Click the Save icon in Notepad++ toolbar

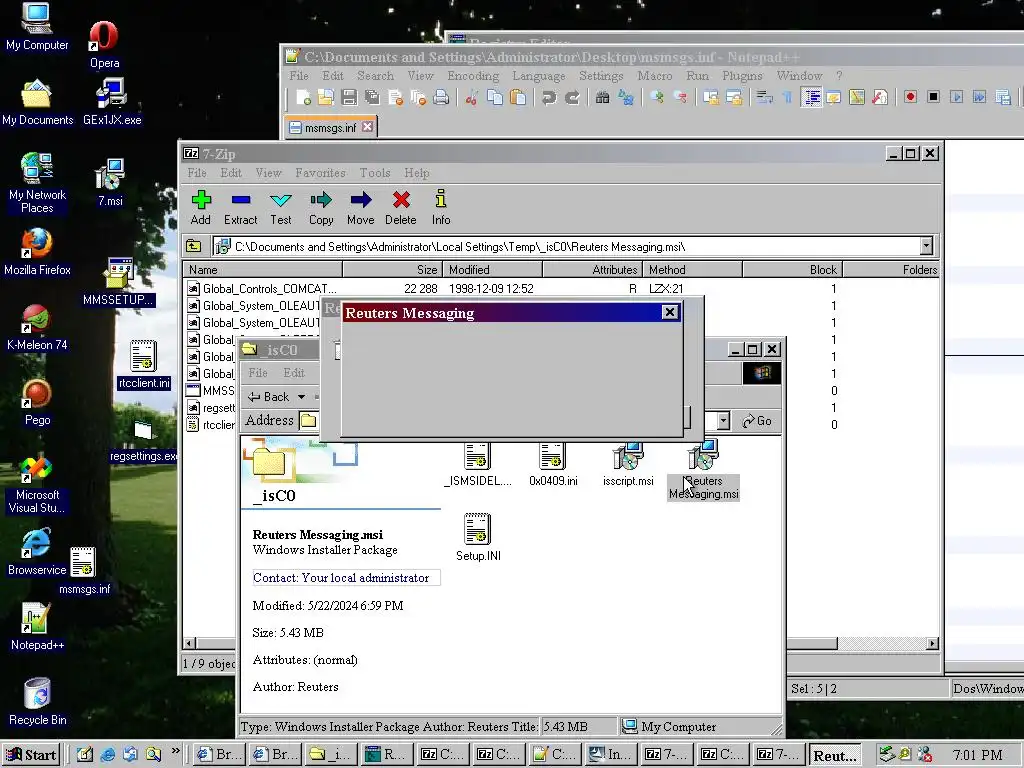pyautogui.click(x=349, y=98)
